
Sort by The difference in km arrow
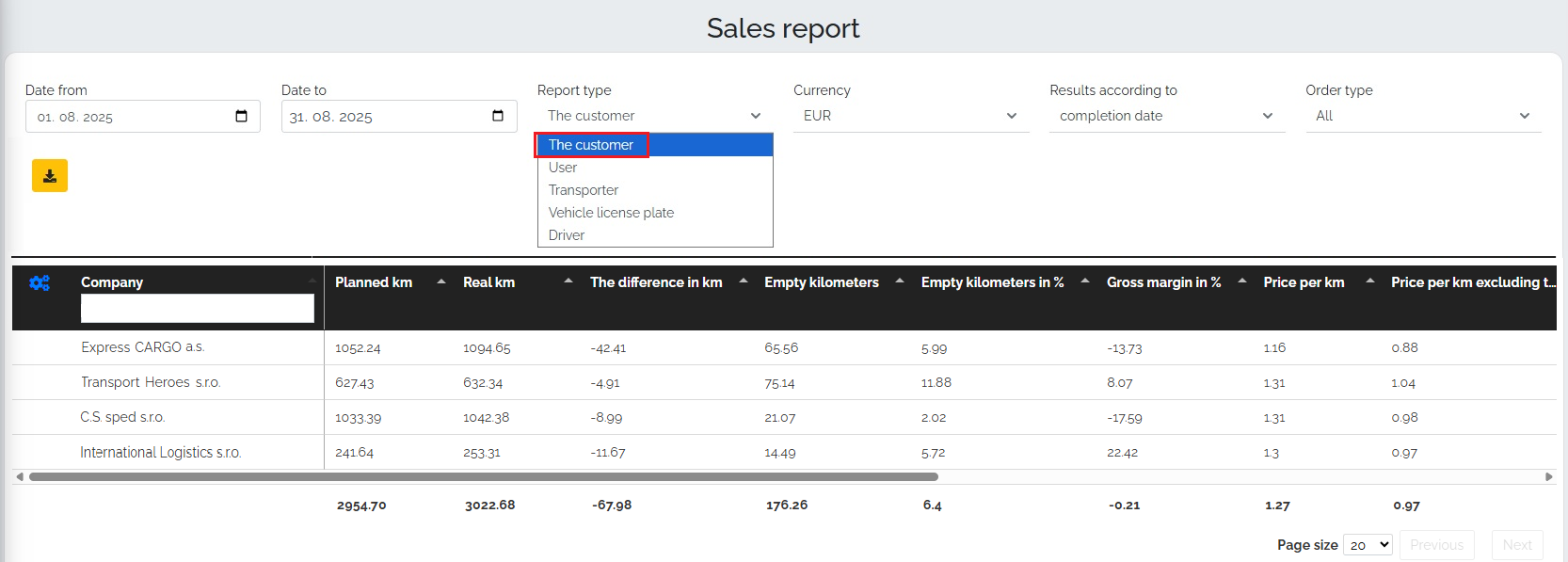pyautogui.click(x=744, y=281)
